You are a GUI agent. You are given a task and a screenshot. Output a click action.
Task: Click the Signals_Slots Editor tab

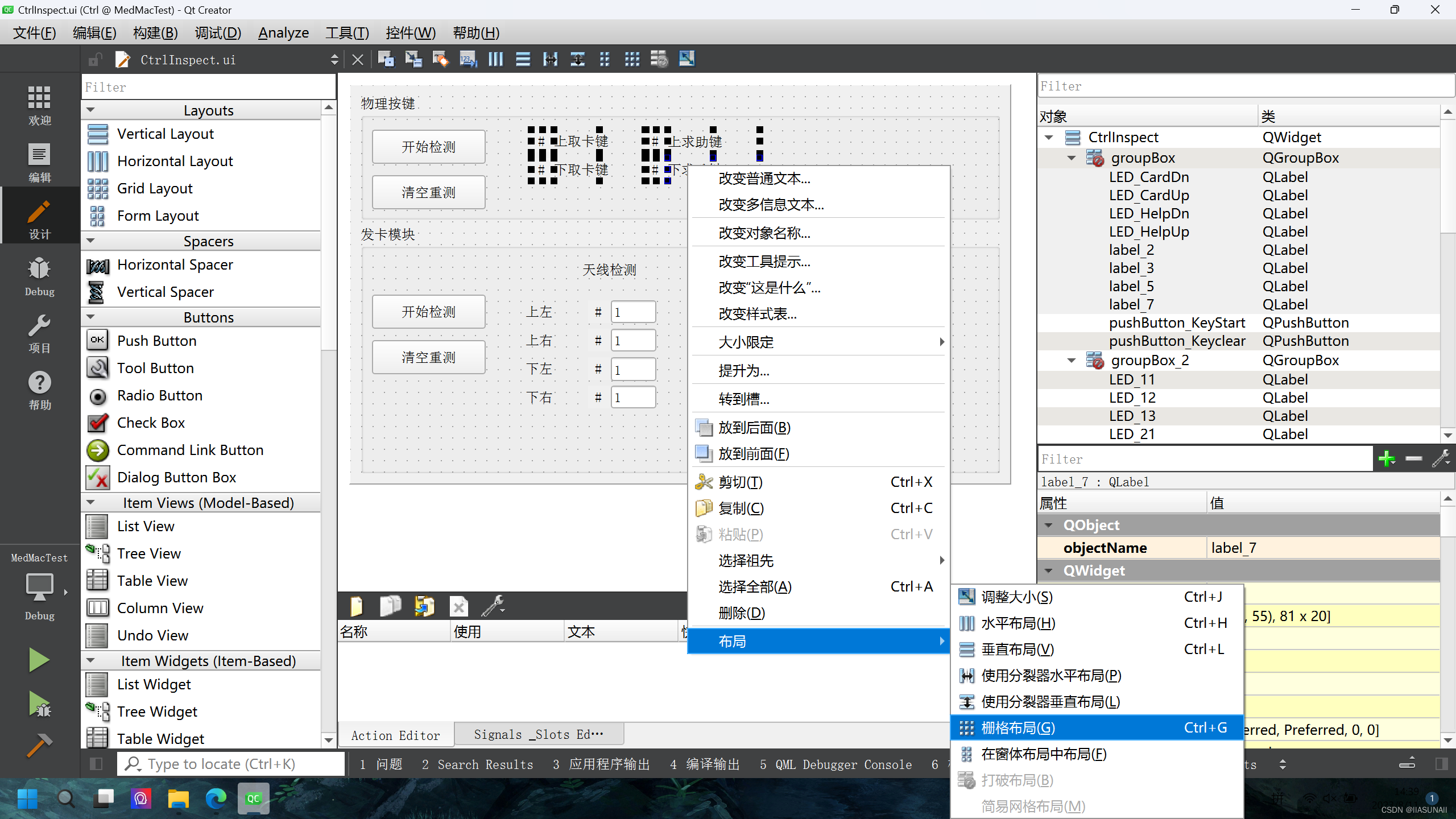coord(537,734)
